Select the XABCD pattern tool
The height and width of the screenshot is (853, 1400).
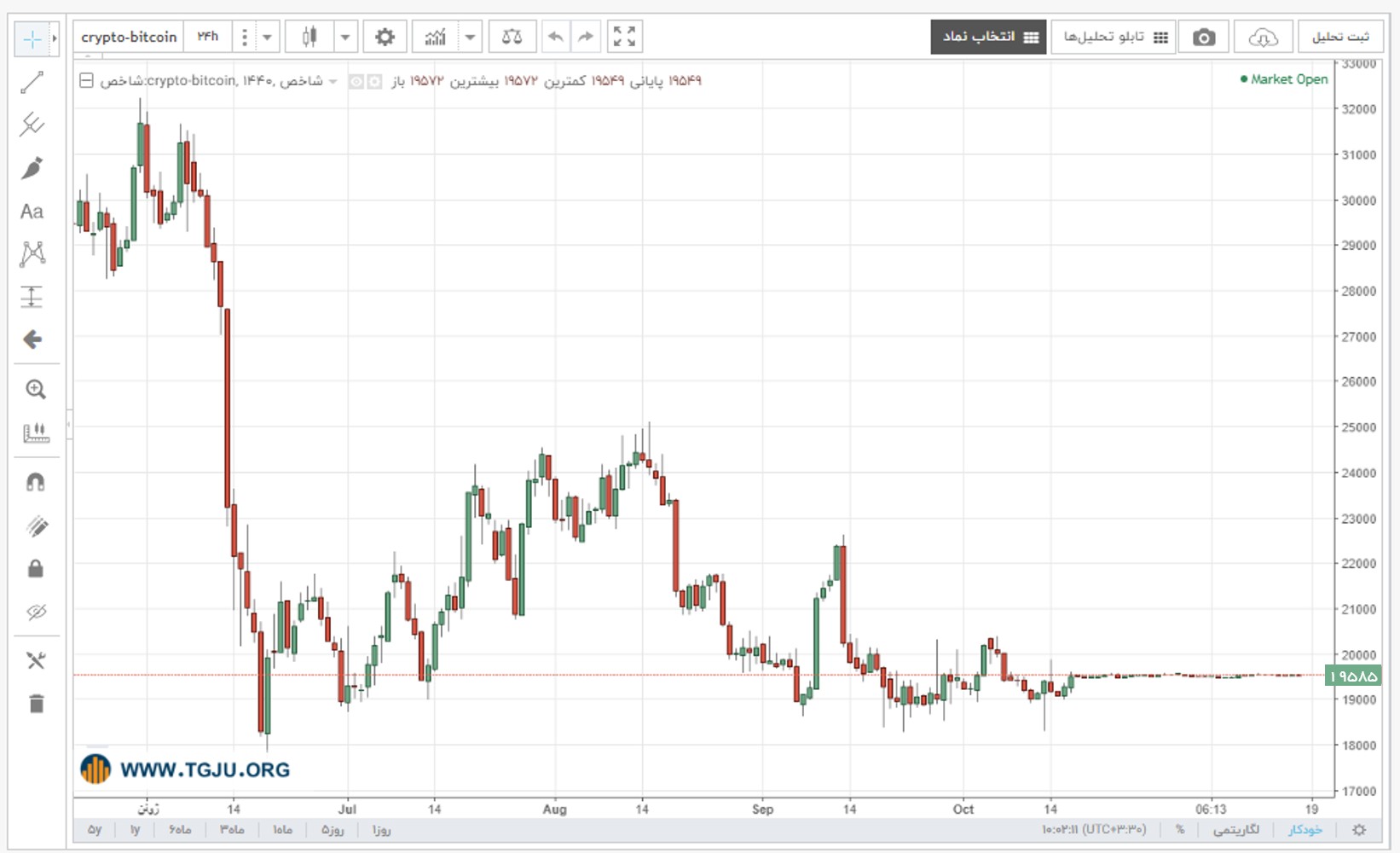[32, 253]
